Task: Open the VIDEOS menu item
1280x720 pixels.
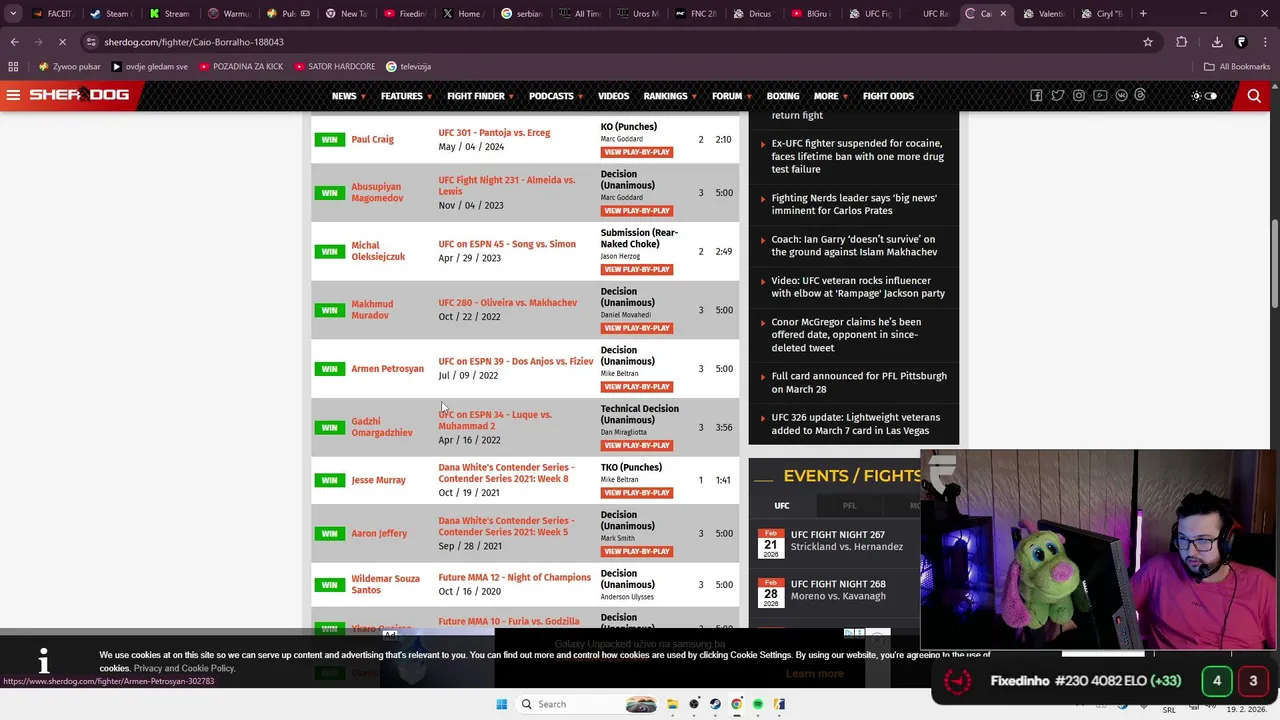Action: (x=613, y=96)
